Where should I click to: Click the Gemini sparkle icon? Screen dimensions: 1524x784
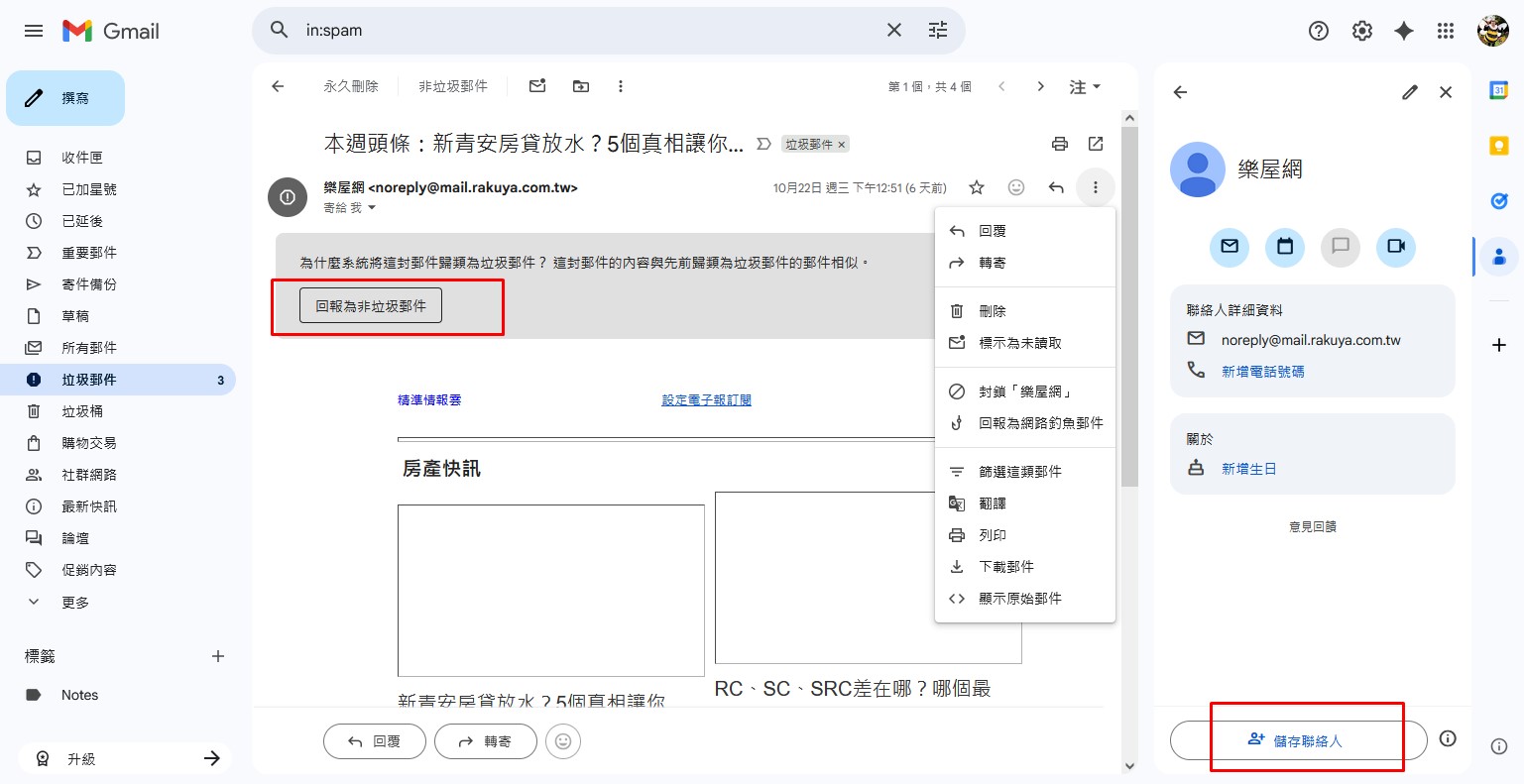(1403, 31)
